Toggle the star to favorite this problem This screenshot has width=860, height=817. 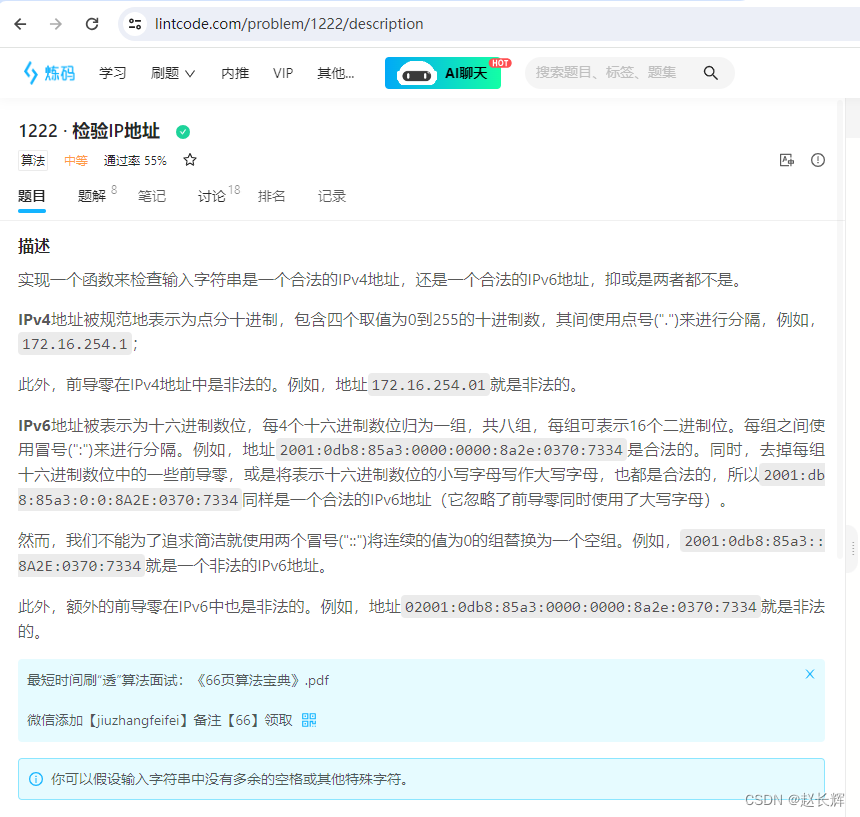[190, 160]
